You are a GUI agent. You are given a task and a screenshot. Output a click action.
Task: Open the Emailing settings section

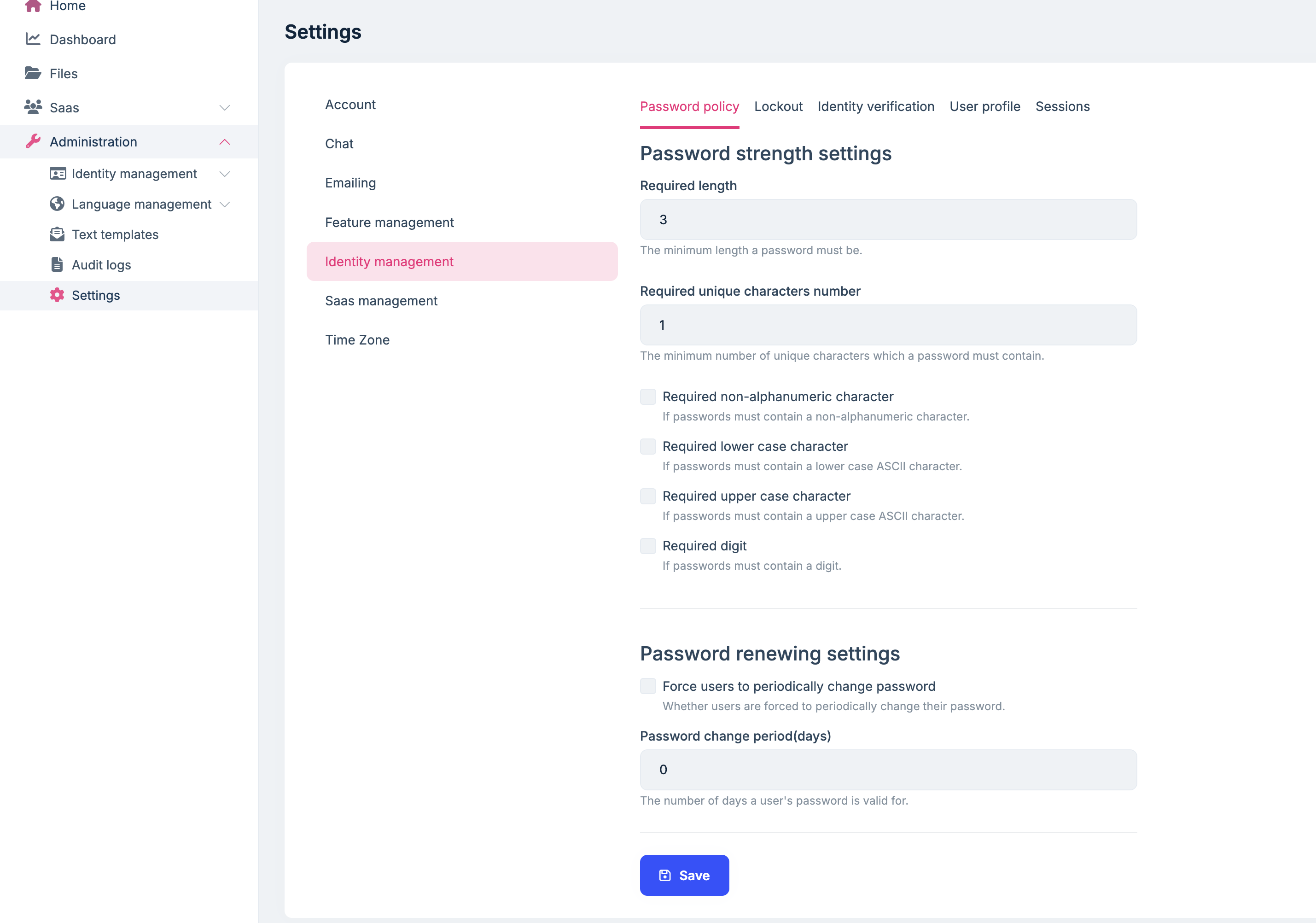[350, 183]
